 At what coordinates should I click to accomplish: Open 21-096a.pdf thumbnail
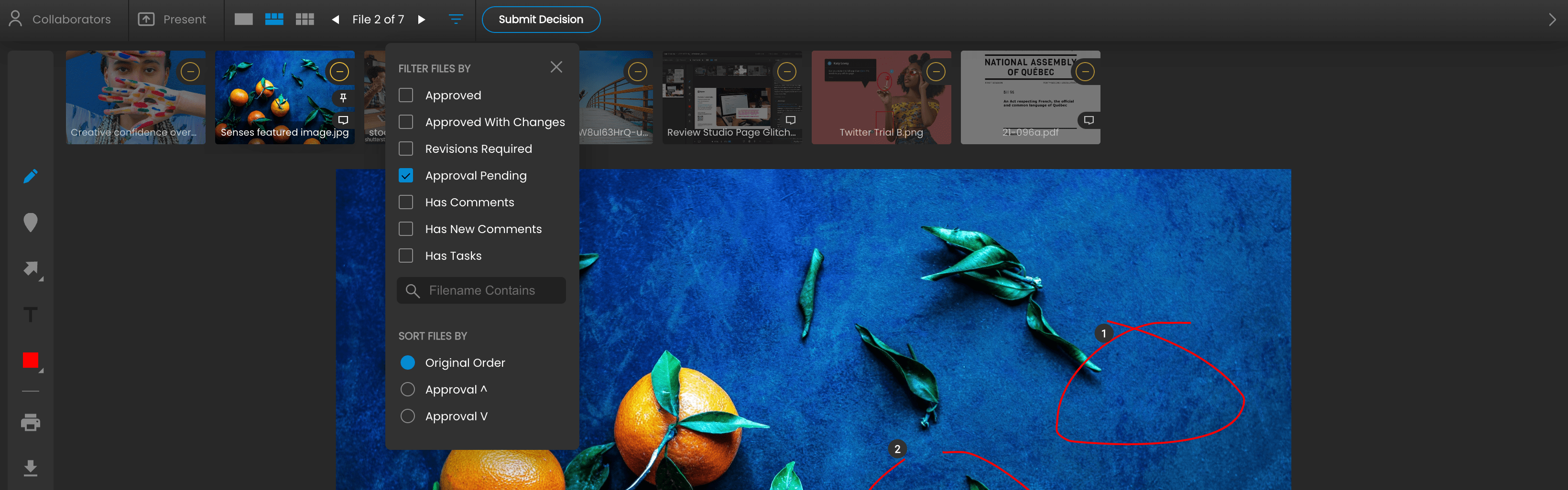(1031, 97)
